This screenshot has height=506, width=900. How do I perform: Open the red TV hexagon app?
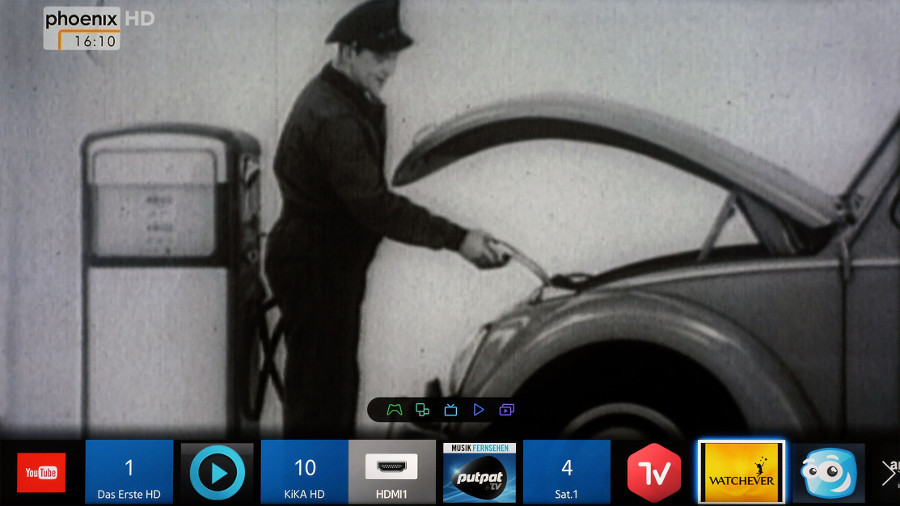(654, 472)
